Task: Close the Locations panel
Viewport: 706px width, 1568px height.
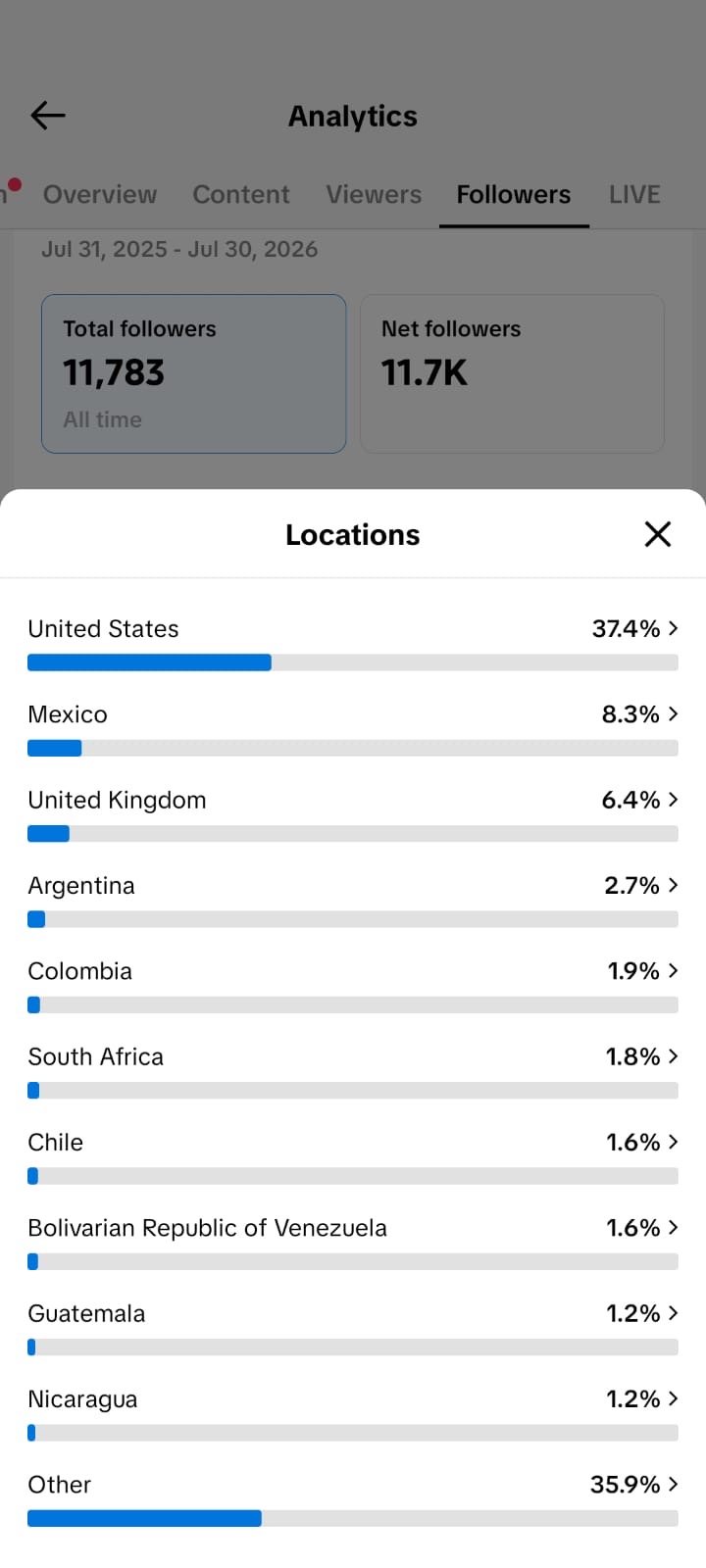Action: [658, 534]
